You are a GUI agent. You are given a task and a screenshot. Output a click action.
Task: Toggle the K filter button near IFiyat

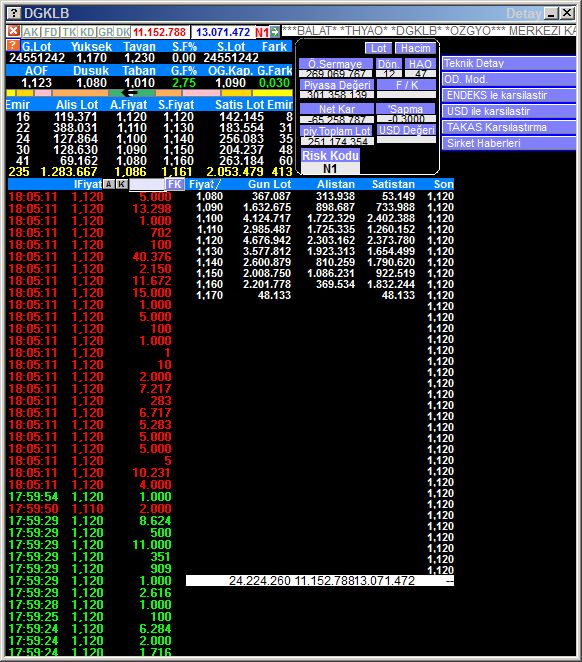coord(122,184)
